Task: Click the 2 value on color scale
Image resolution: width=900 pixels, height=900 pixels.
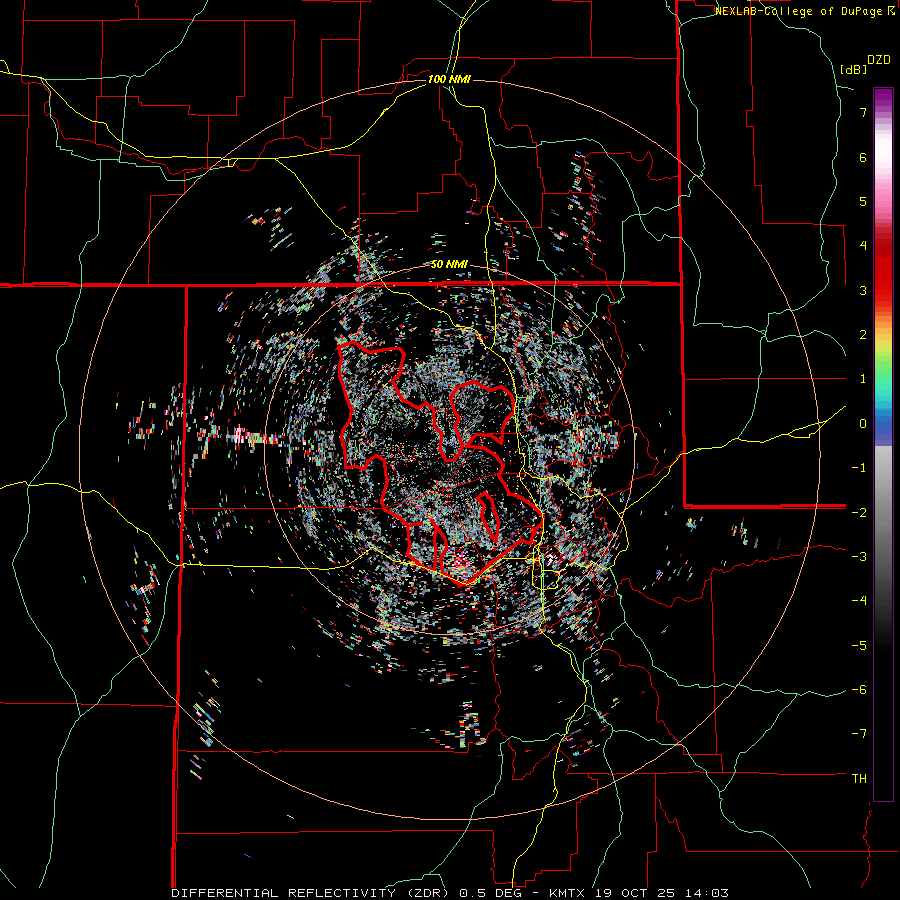Action: click(x=863, y=335)
